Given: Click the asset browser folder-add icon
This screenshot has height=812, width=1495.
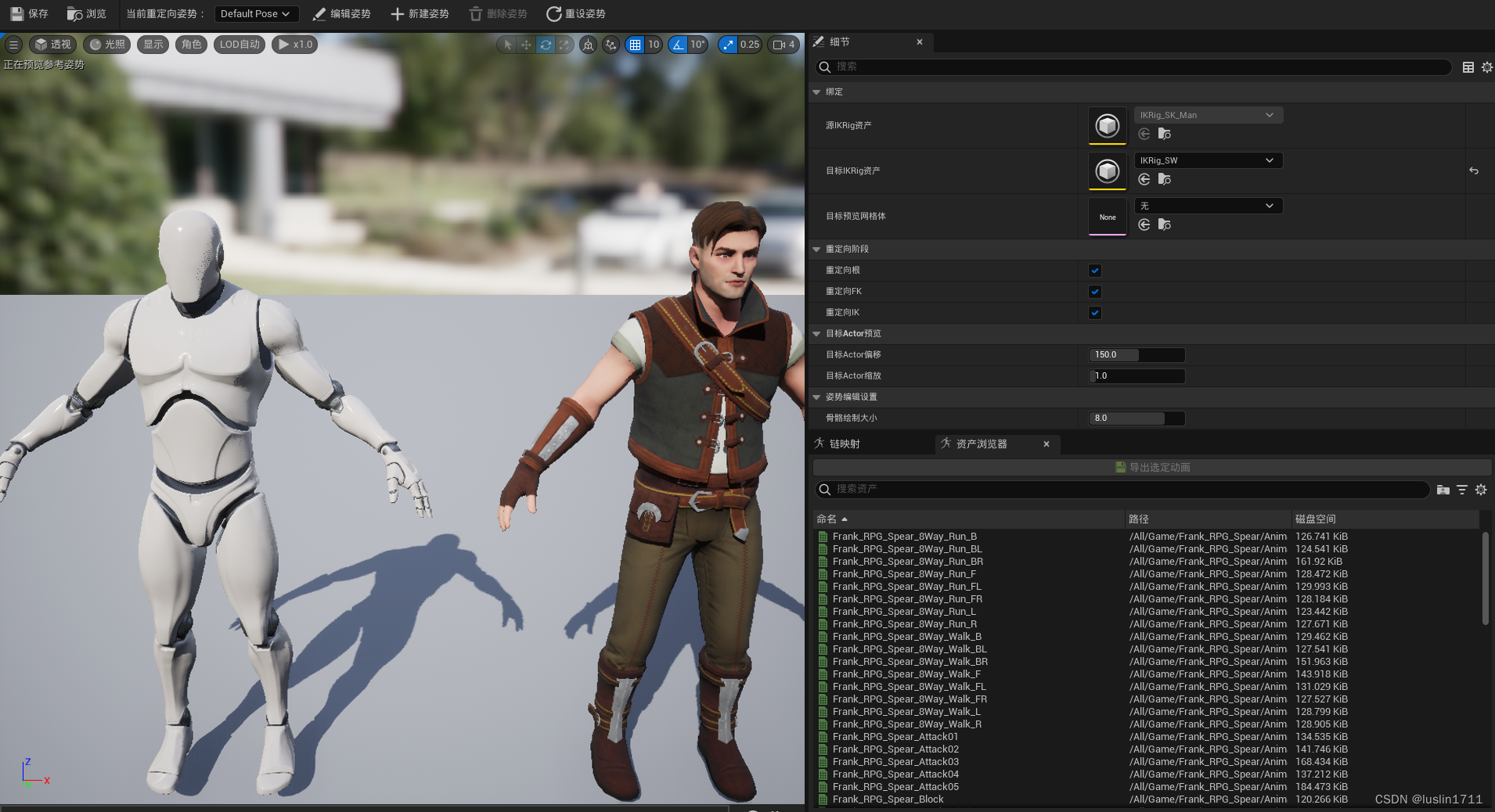Looking at the screenshot, I should 1443,490.
